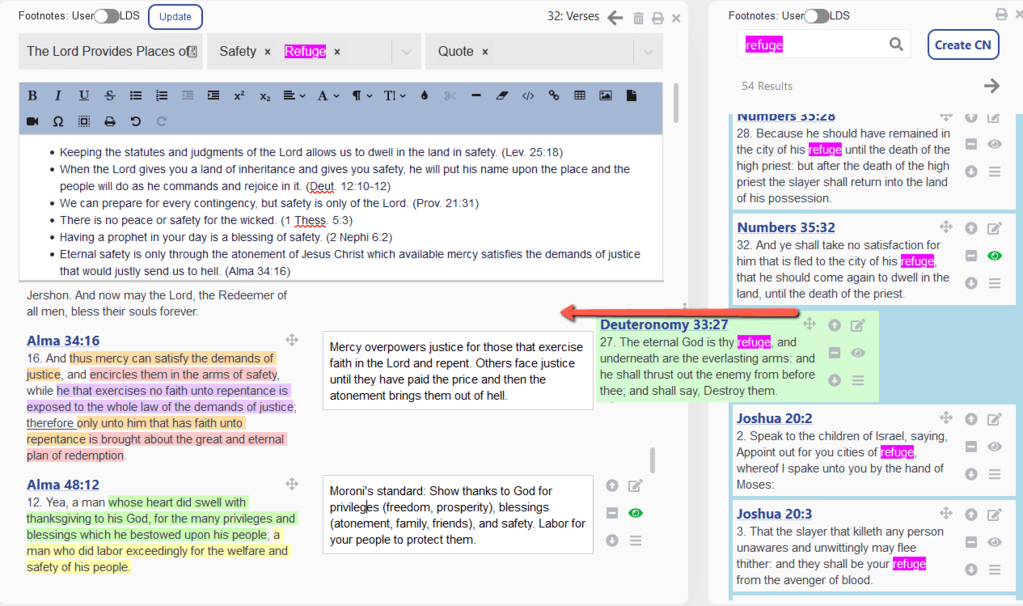Screen dimensions: 1023x606
Task: Insert a video with the camera icon
Action: (x=32, y=122)
